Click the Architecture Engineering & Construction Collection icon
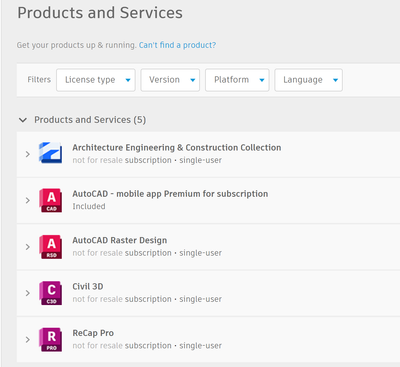Screen dimensions: 400x367 click(x=50, y=153)
